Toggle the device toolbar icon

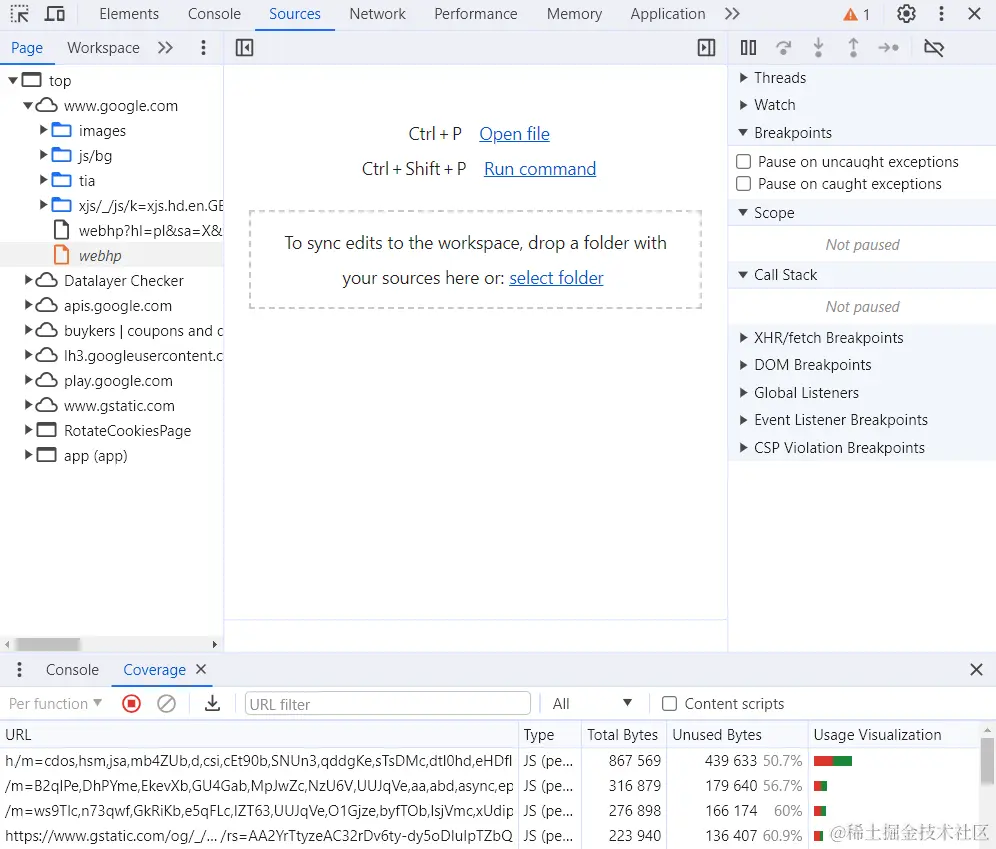point(55,14)
